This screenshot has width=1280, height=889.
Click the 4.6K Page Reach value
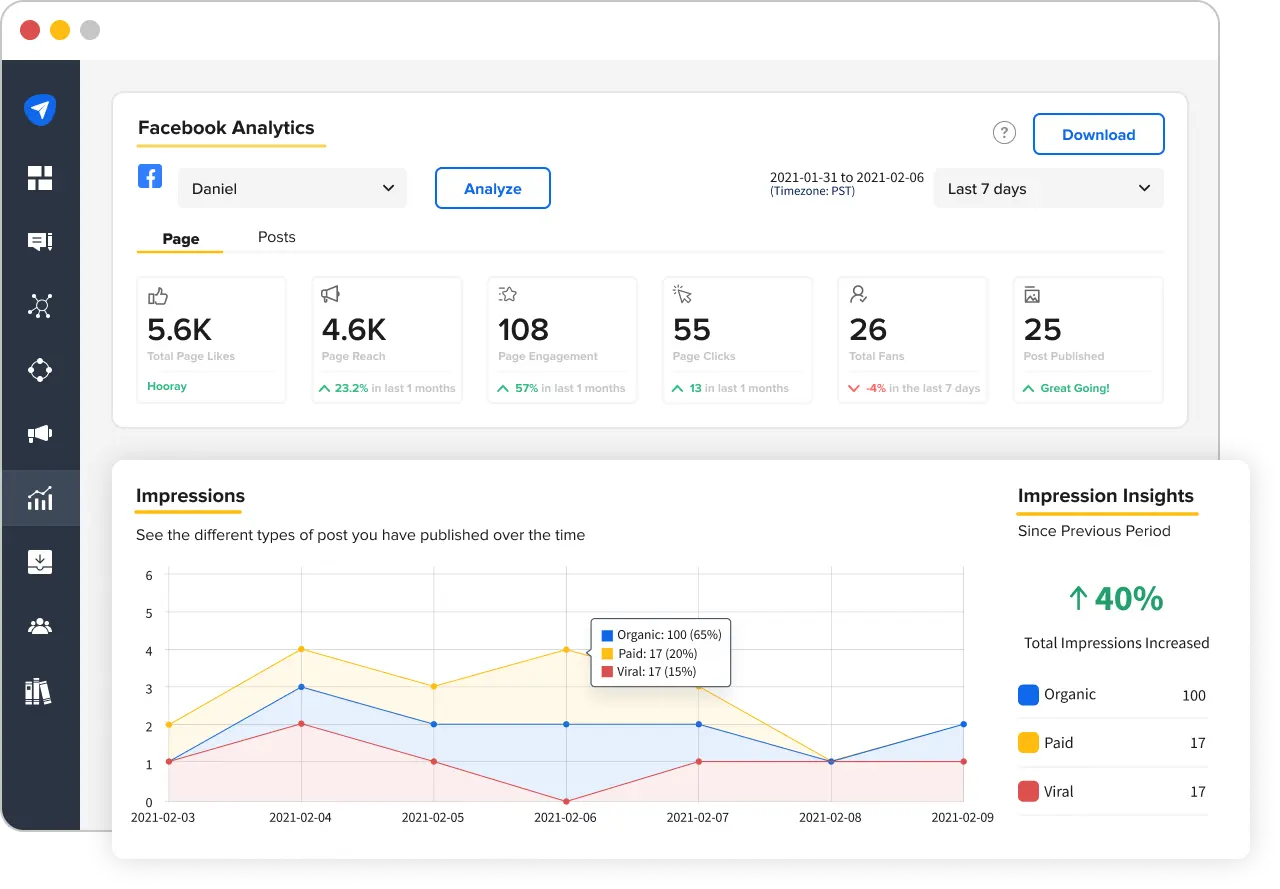354,330
